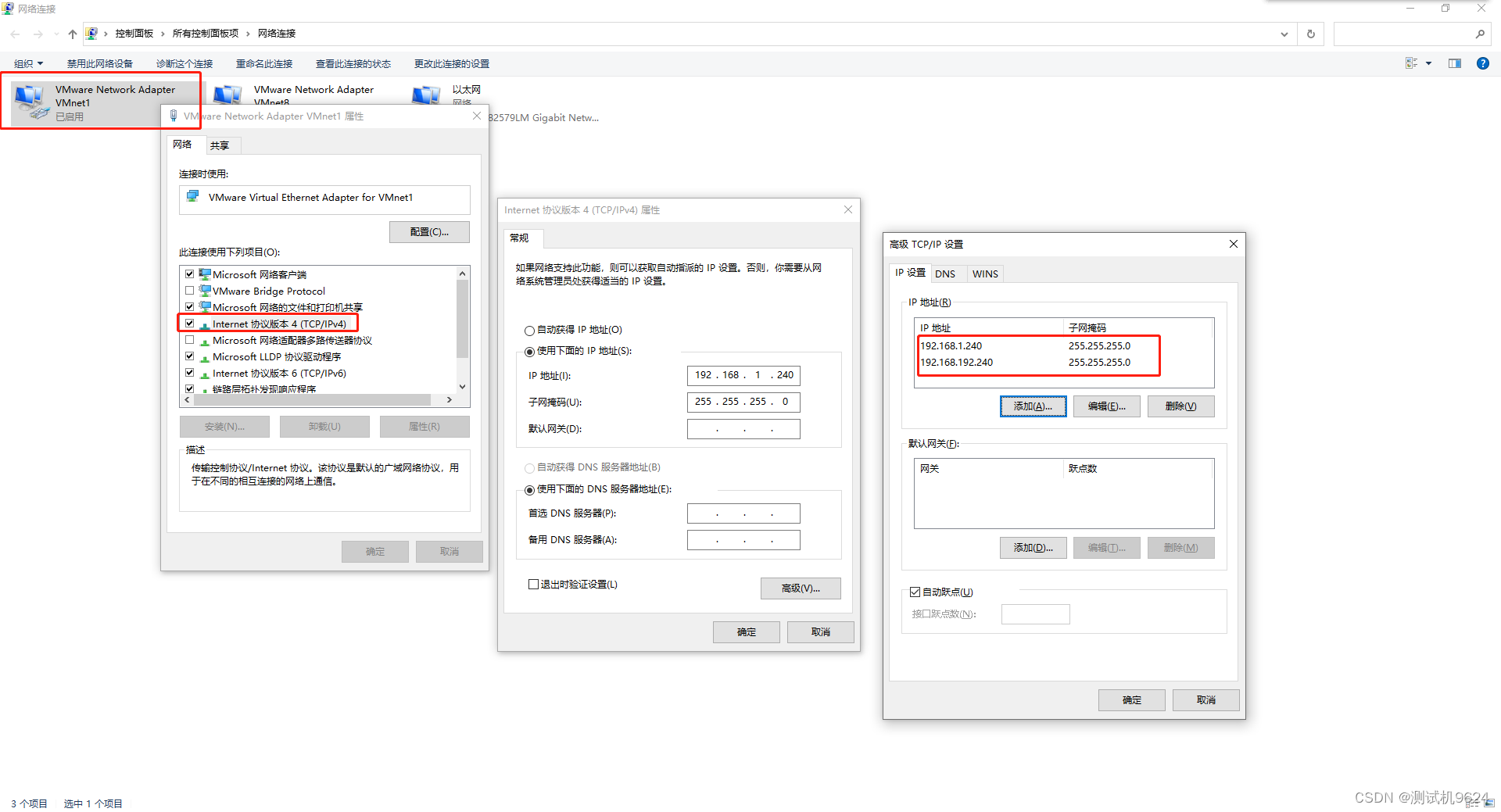Click 确定 in IPv4 properties dialog
This screenshot has height=812, width=1501.
tap(746, 632)
